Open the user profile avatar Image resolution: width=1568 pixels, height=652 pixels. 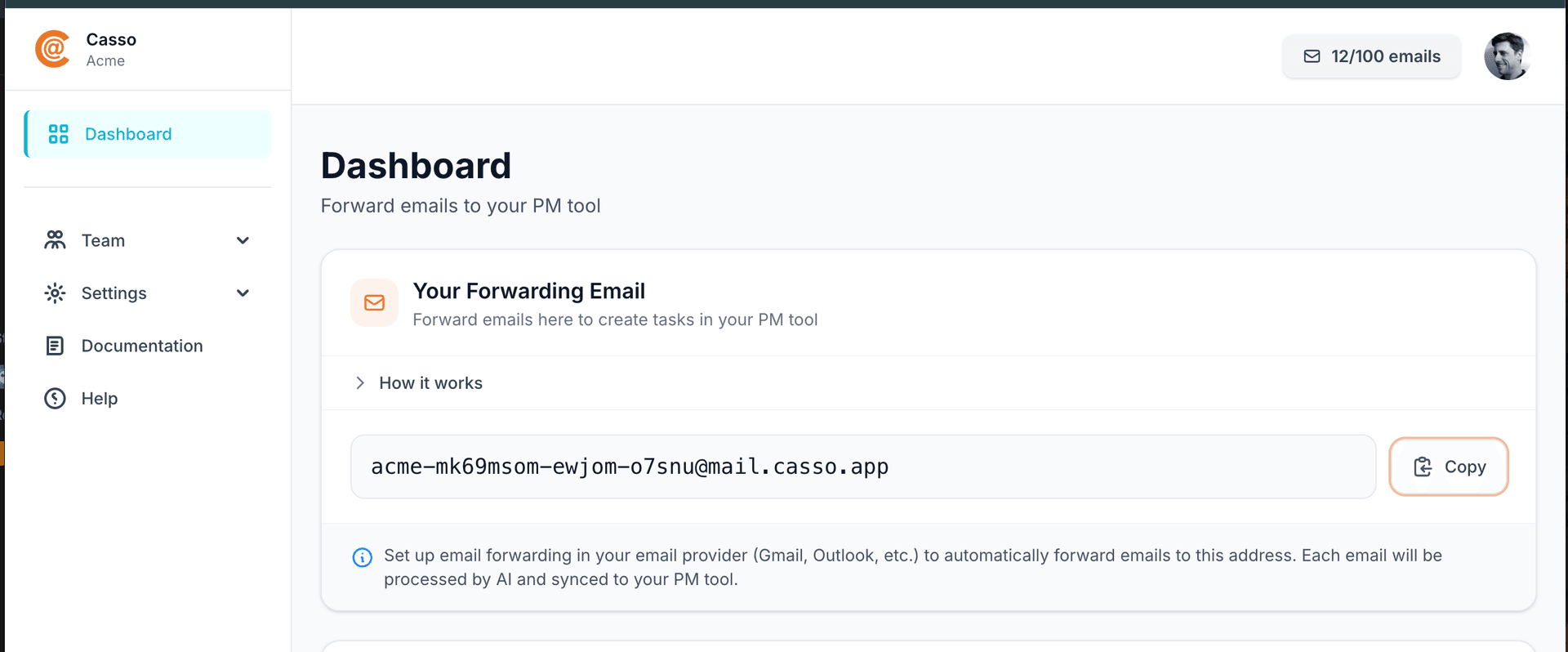click(1507, 56)
